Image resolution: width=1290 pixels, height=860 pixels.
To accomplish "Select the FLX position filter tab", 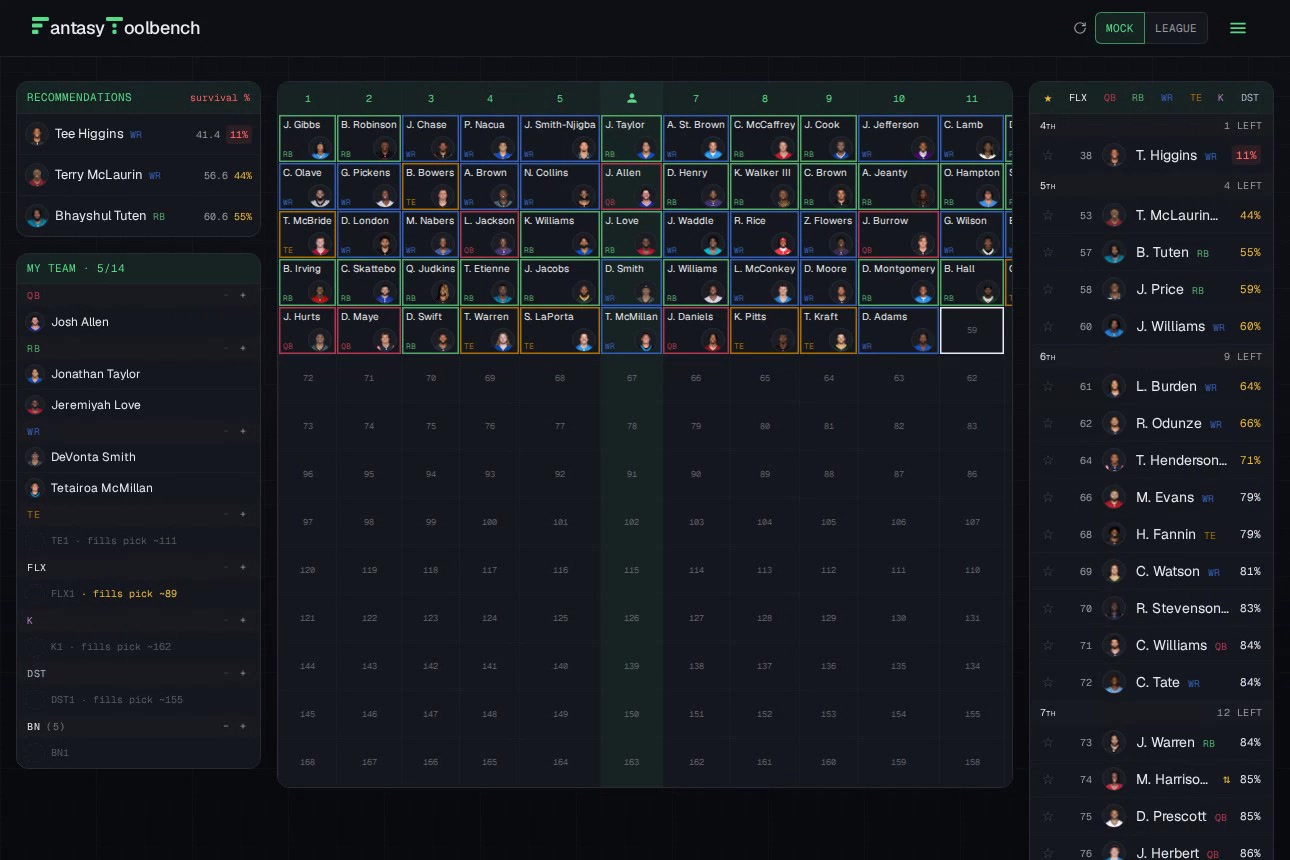I will click(1078, 98).
